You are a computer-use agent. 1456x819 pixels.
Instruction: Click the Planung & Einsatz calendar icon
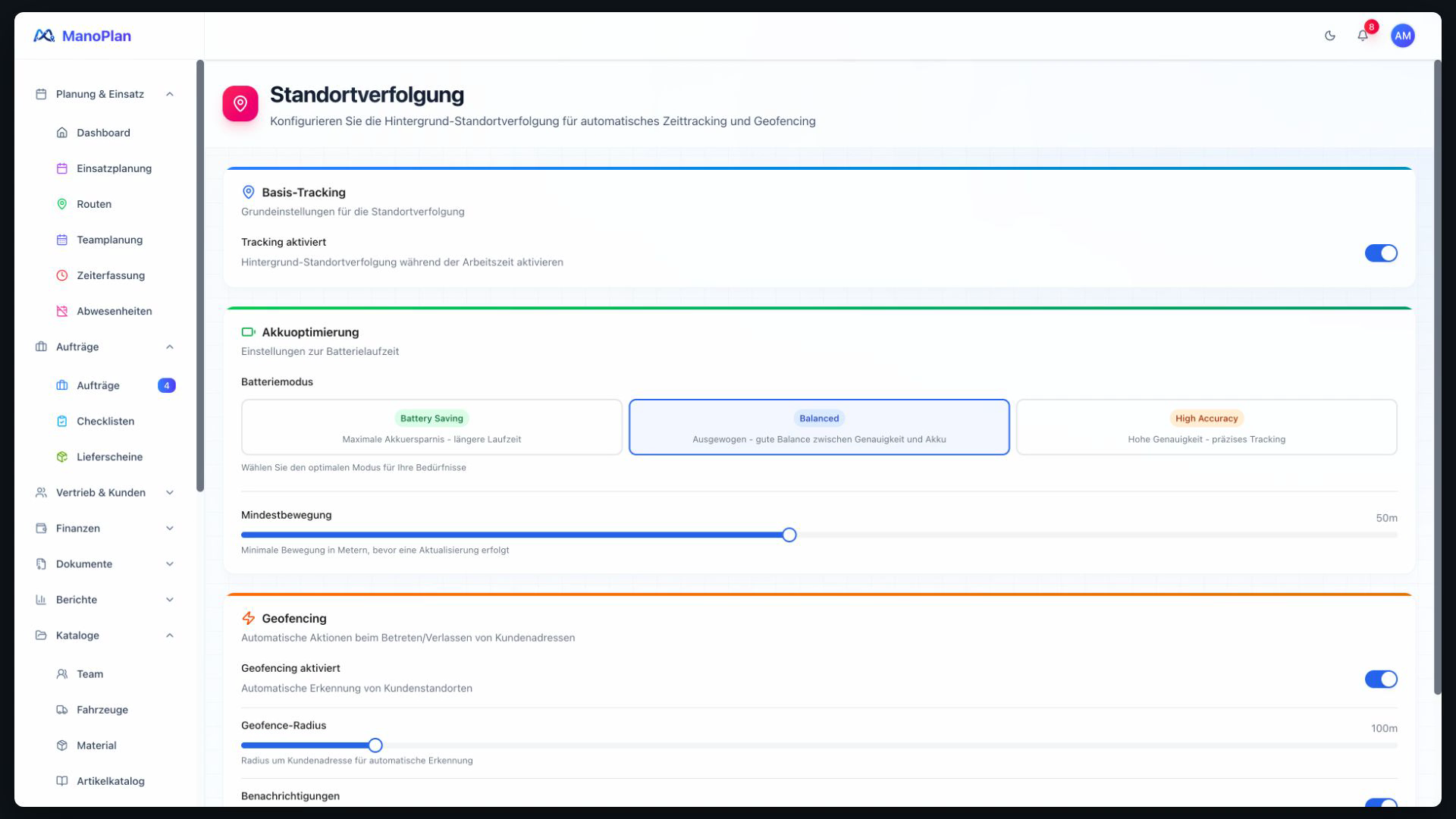(41, 94)
